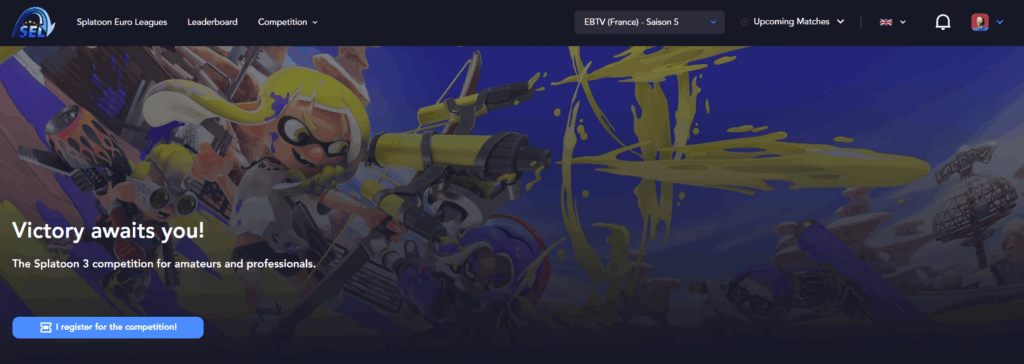1024x364 pixels.
Task: Expand the chevron next to the user avatar
Action: point(1000,22)
